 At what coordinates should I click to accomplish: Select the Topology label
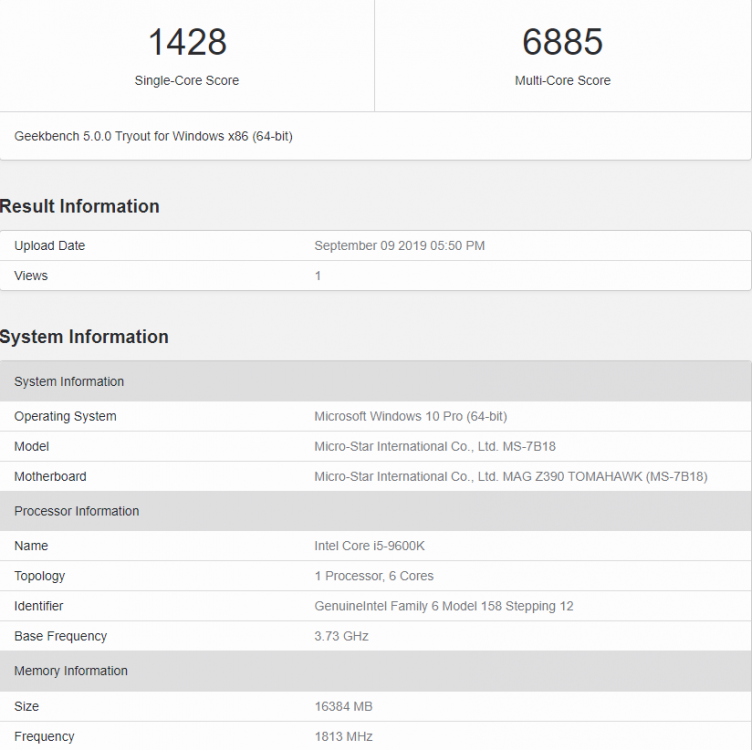pyautogui.click(x=39, y=576)
